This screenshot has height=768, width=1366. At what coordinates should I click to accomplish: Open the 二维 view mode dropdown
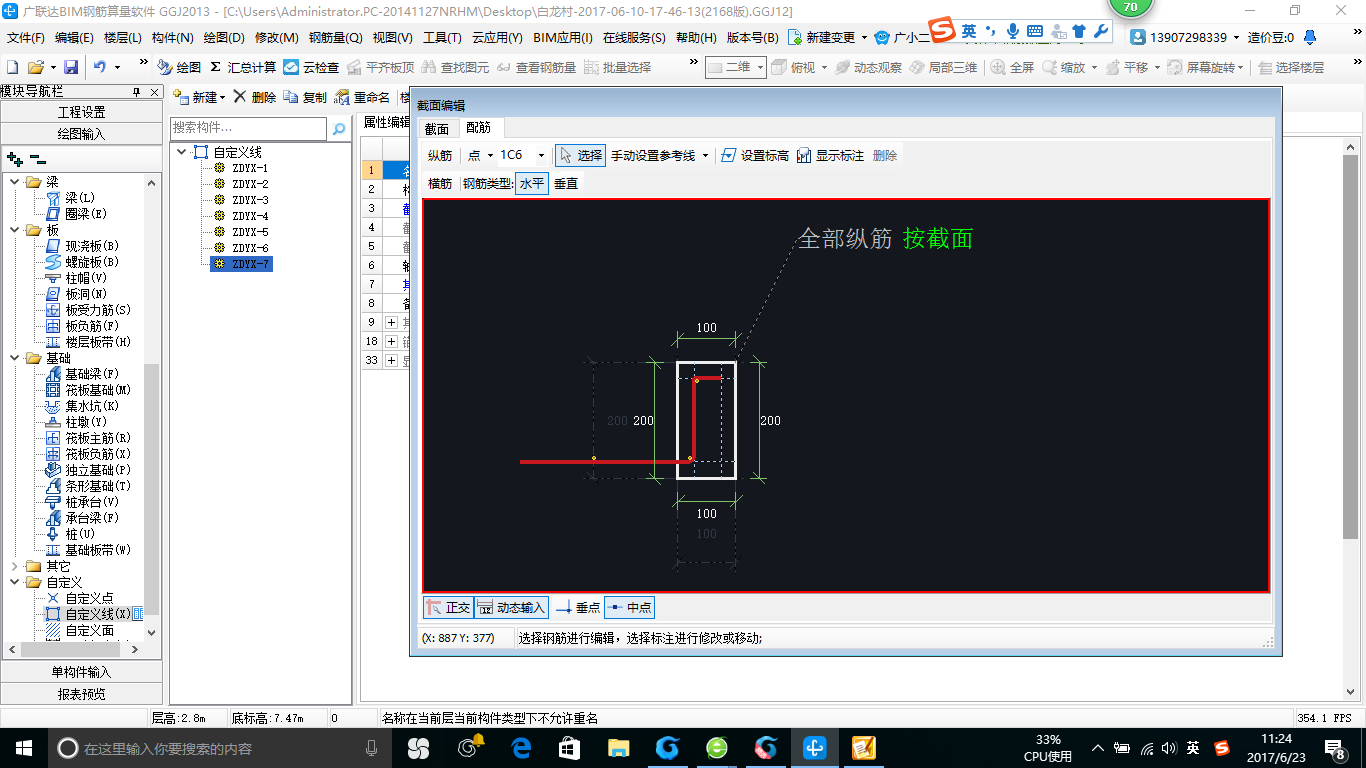click(x=760, y=67)
